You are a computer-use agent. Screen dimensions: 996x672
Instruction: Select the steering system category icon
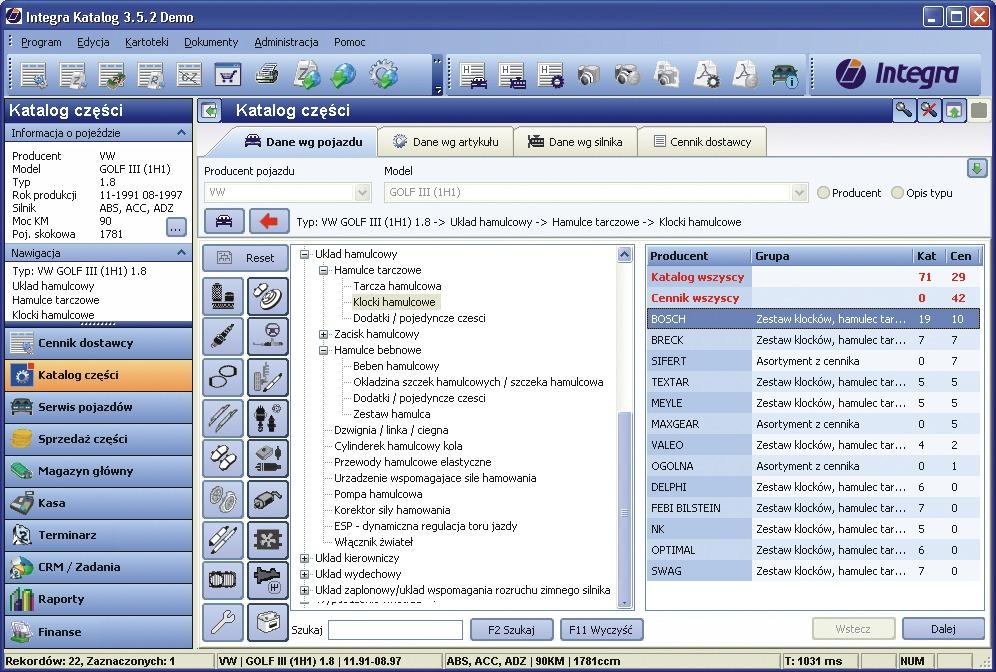(267, 337)
